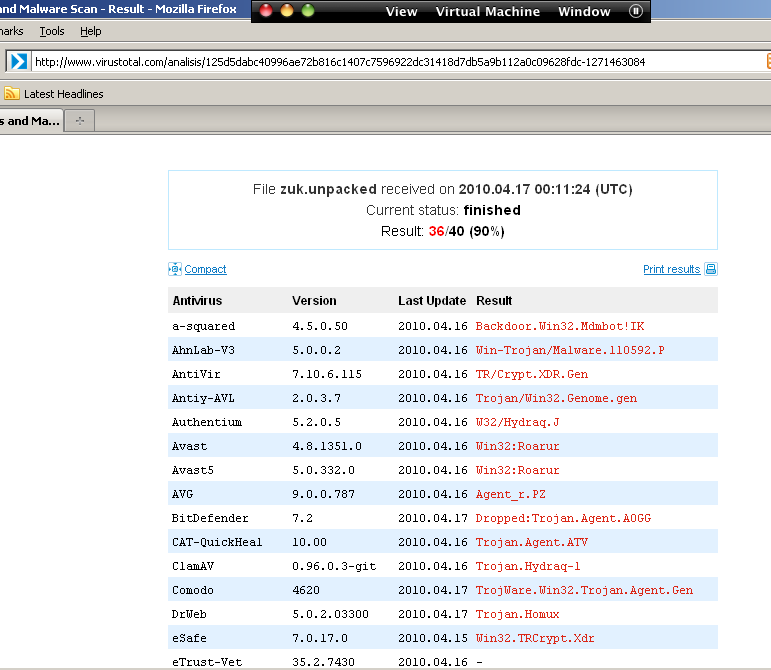Click the Dropped:Trojan.Agent.AOGG result
The image size is (771, 670).
563,518
